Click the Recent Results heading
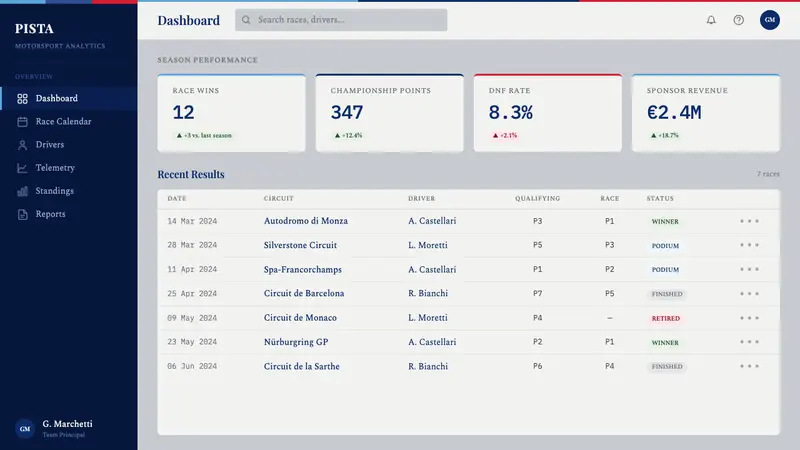The height and width of the screenshot is (450, 800). [x=191, y=174]
